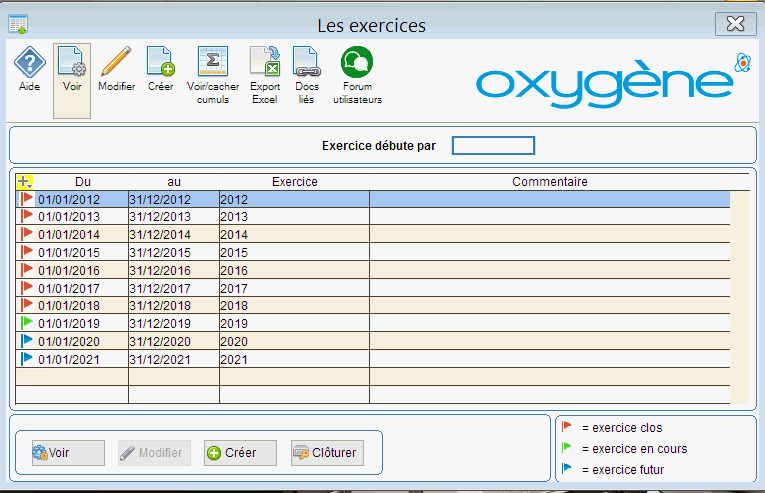Click Exercice cell 2019
This screenshot has height=493, width=765.
[295, 323]
